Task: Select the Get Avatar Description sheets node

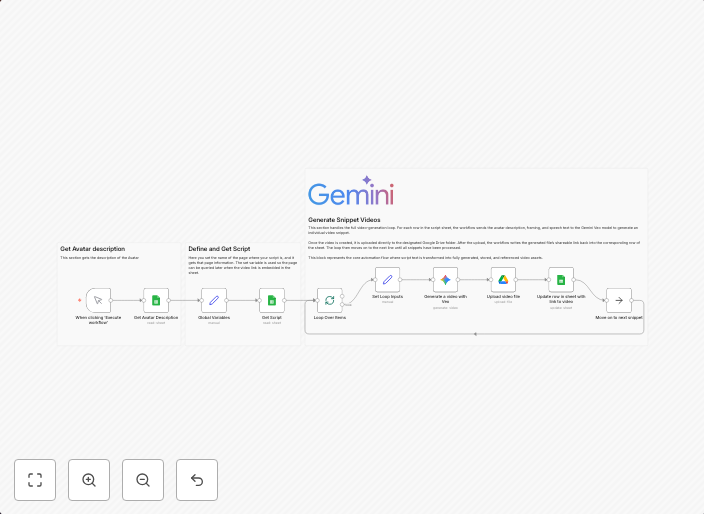Action: (156, 300)
